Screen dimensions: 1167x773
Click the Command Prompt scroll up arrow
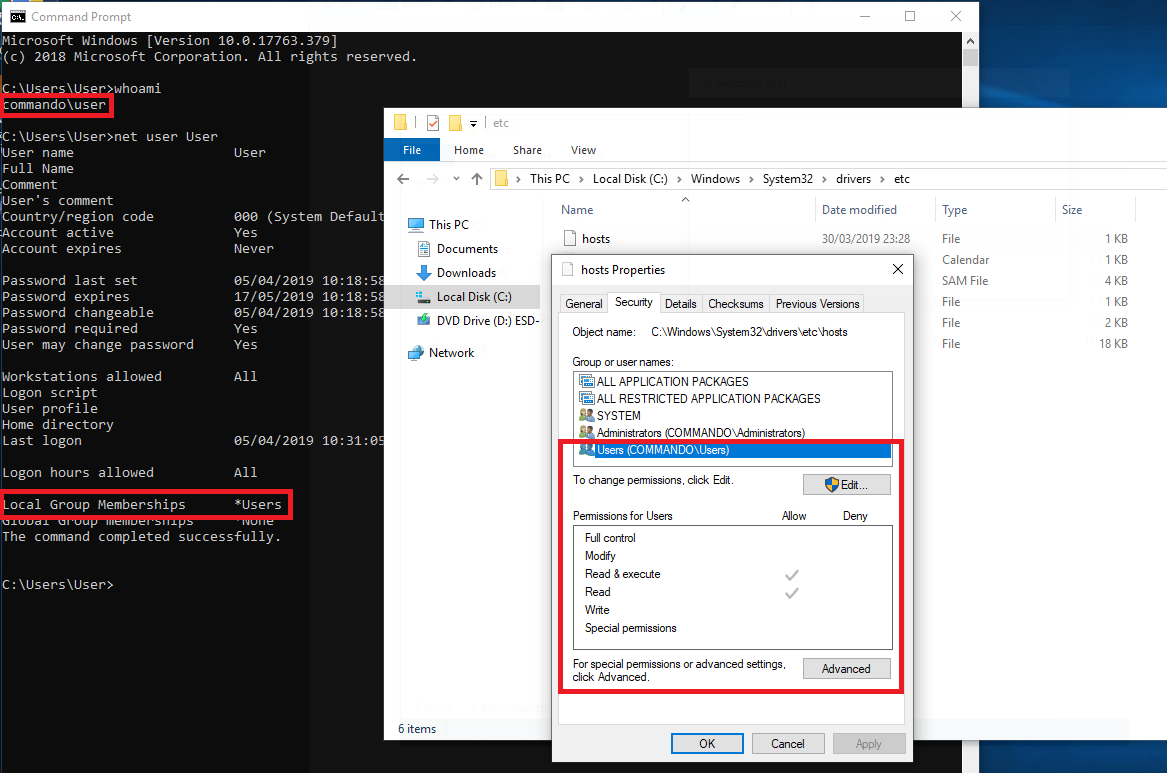coord(970,41)
